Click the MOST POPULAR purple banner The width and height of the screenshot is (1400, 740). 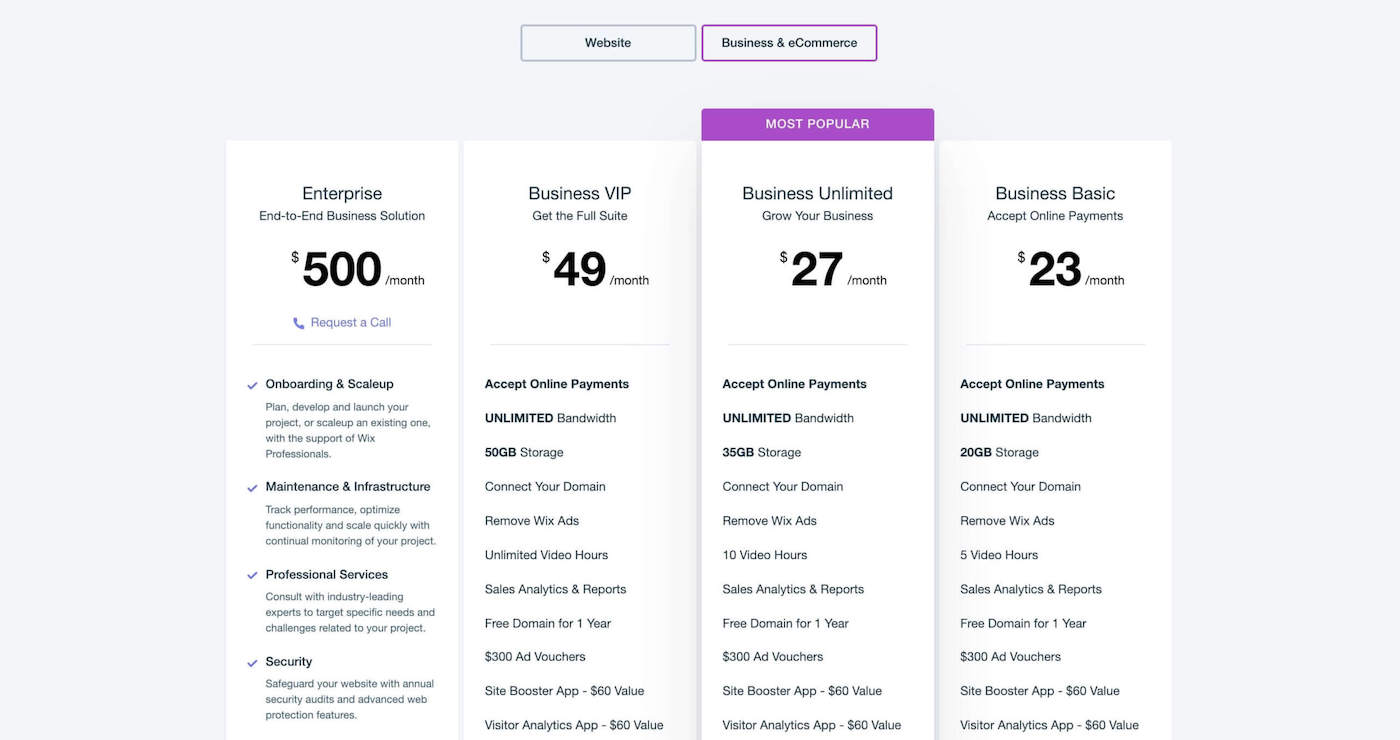click(818, 124)
